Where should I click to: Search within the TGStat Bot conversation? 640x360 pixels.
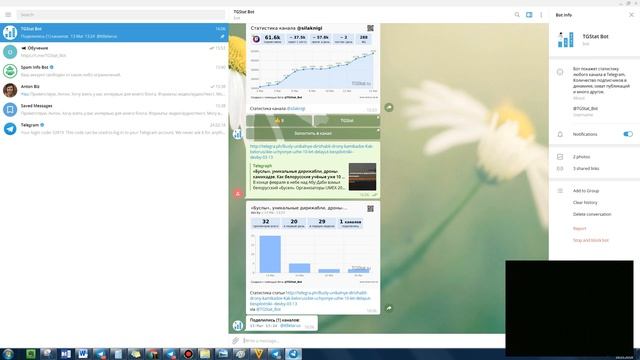(517, 15)
